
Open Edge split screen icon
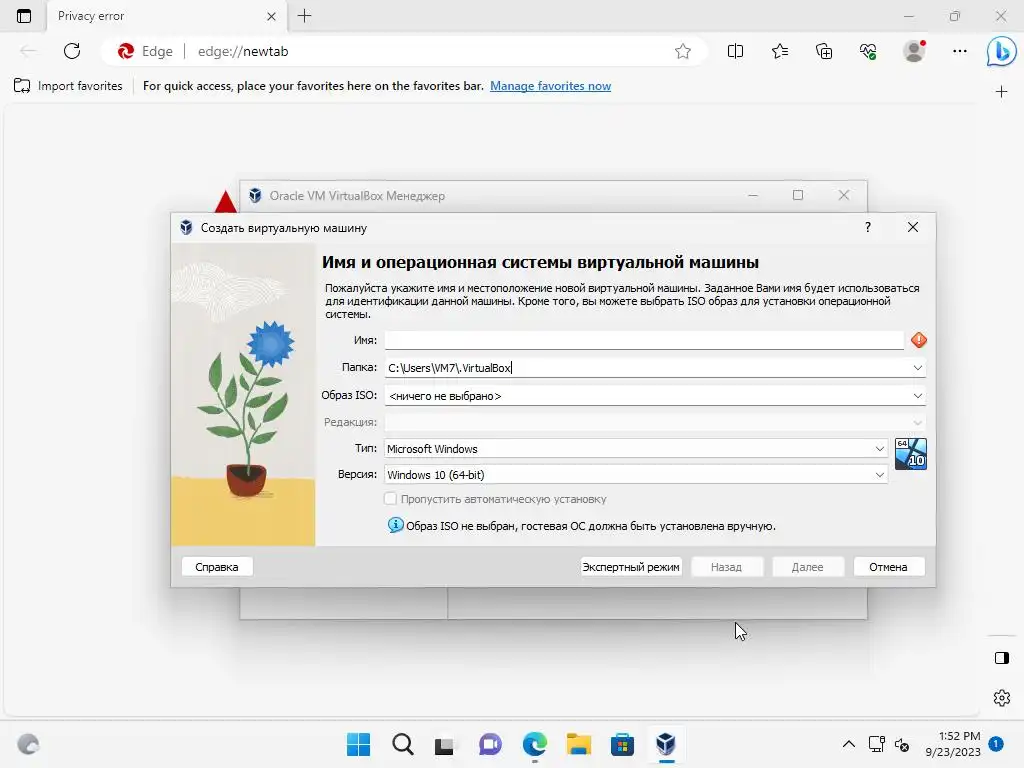click(735, 51)
